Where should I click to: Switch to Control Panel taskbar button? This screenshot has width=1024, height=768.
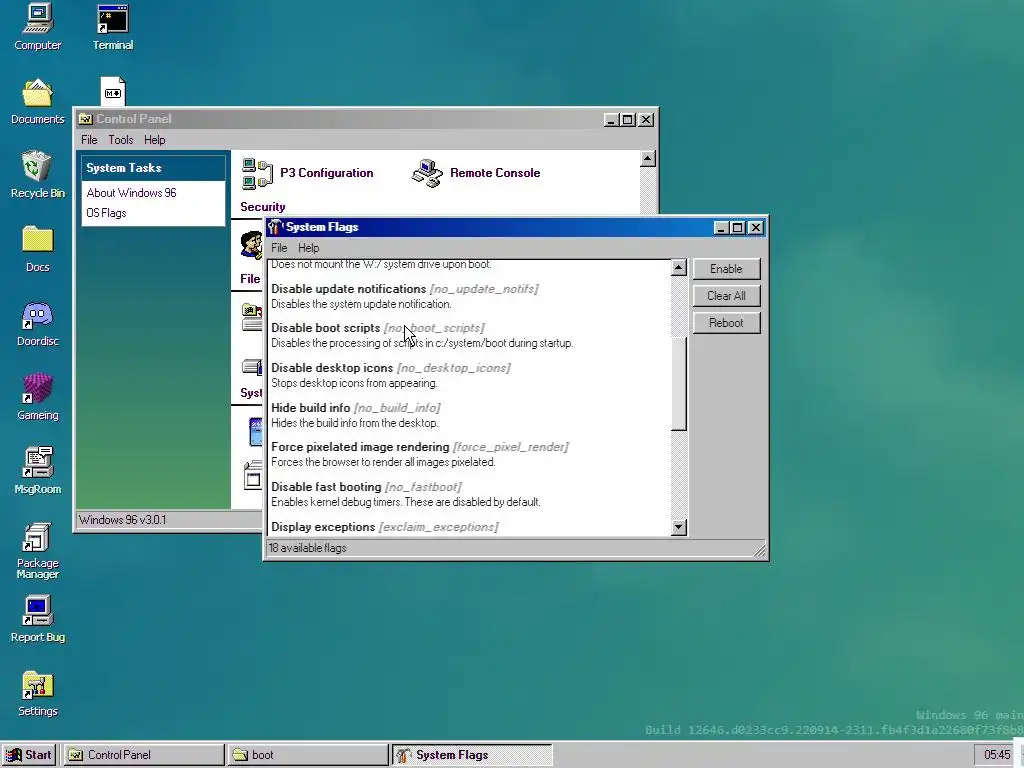144,755
